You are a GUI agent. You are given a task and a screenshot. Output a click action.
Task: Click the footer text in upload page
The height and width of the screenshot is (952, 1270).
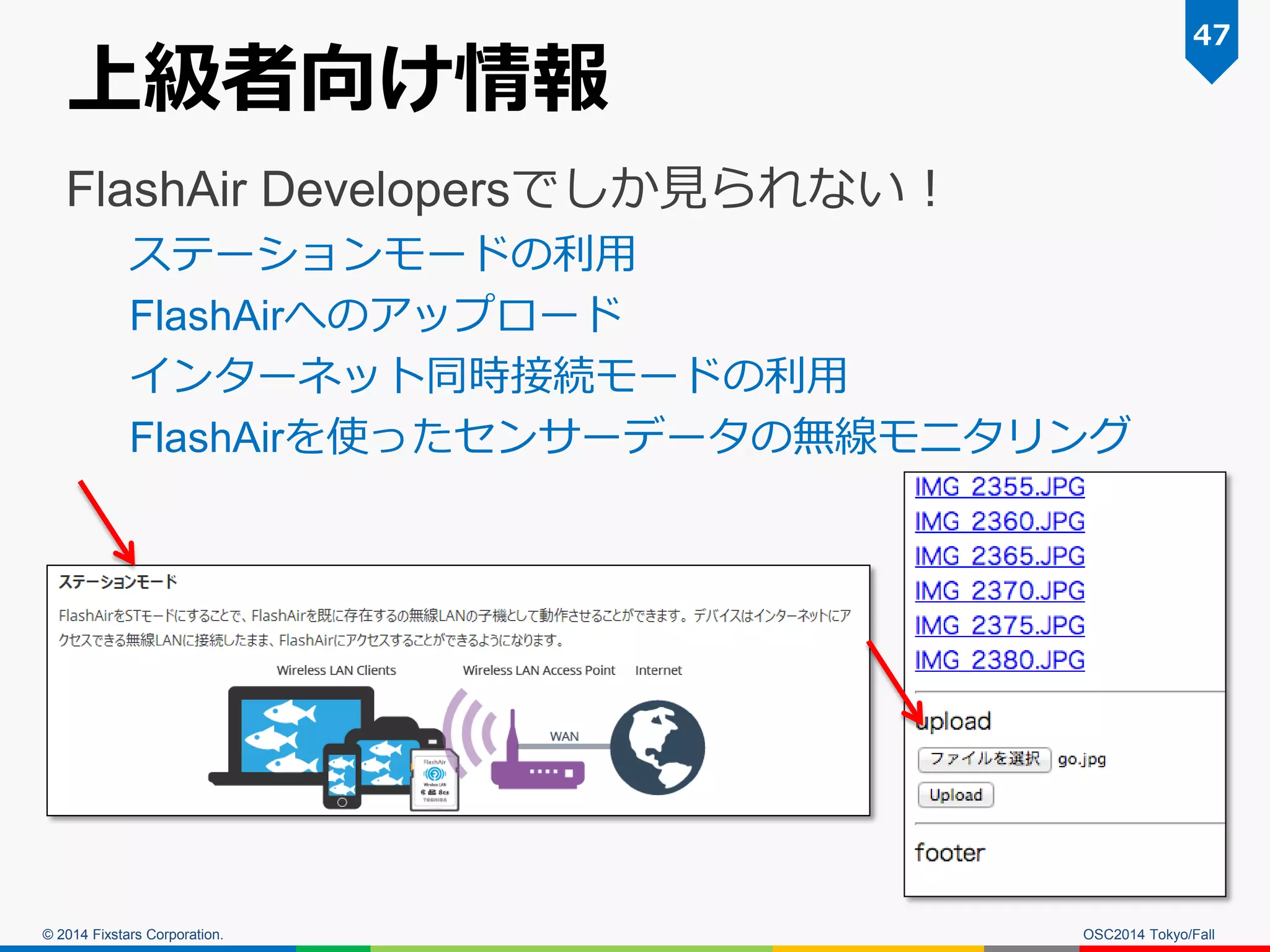[x=949, y=853]
